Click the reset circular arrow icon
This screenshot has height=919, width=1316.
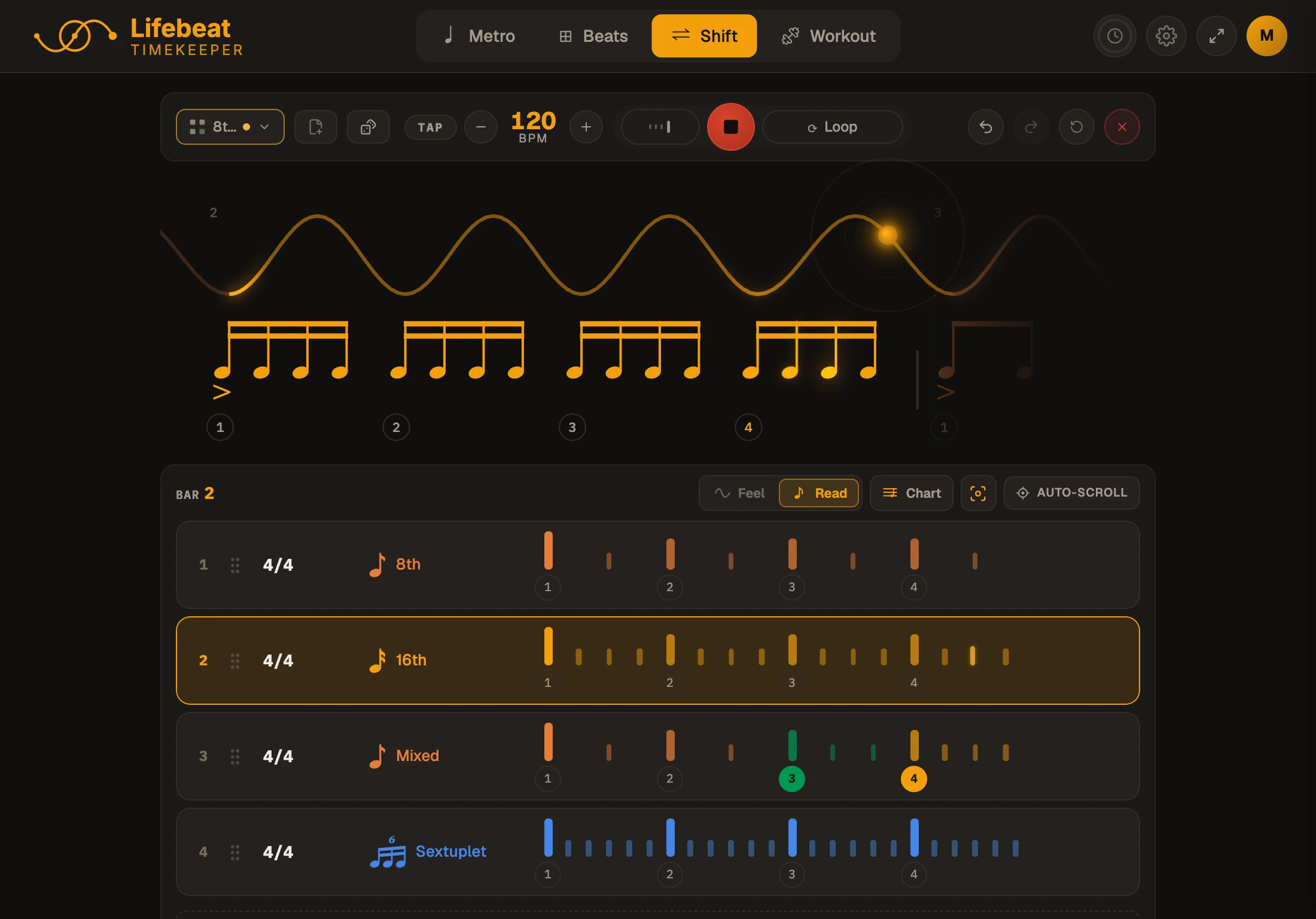click(x=1077, y=127)
